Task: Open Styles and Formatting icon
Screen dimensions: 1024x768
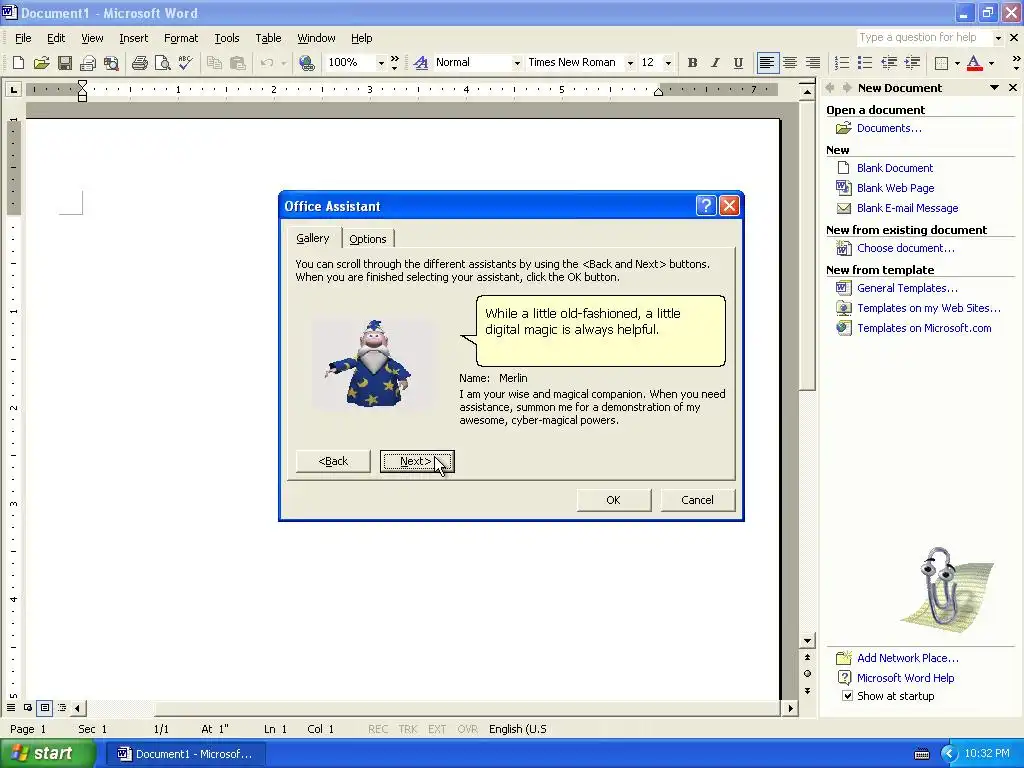Action: (x=421, y=63)
